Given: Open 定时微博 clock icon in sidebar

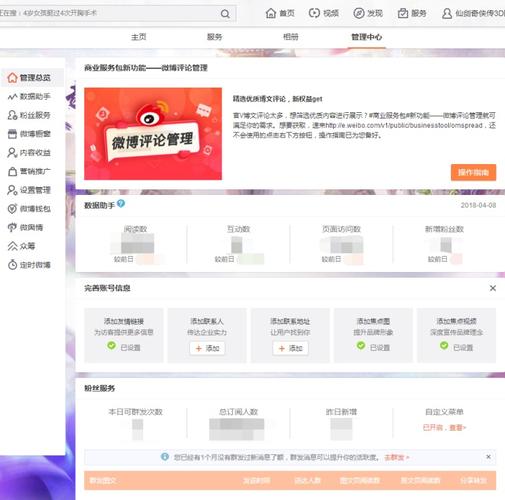Looking at the screenshot, I should 12,265.
